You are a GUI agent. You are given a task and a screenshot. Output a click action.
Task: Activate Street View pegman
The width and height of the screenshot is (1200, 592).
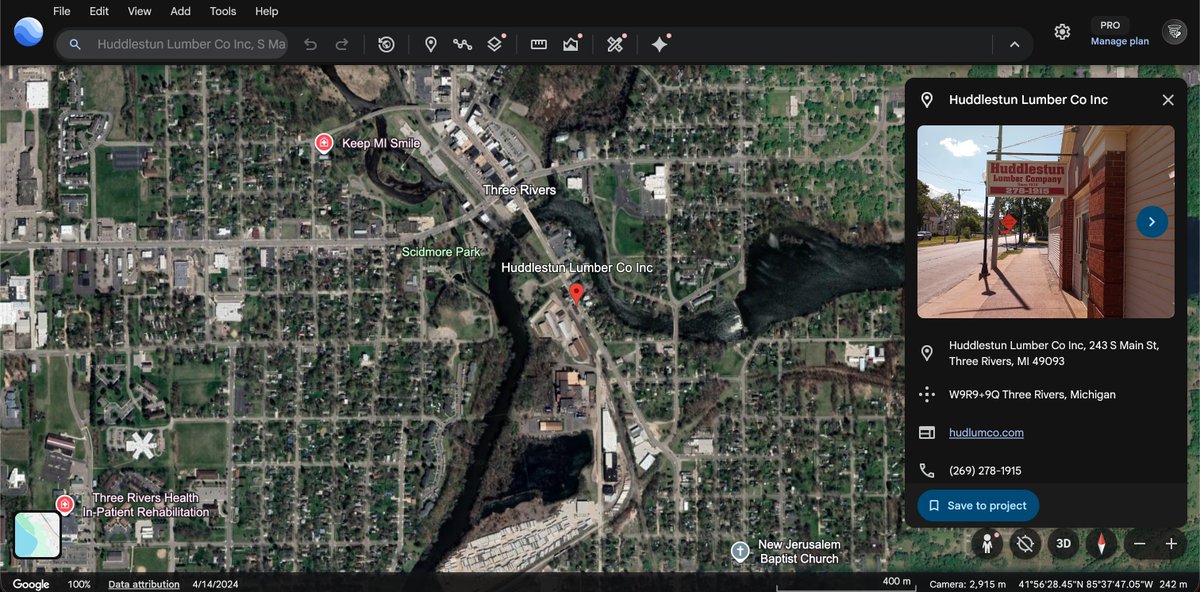click(x=988, y=544)
